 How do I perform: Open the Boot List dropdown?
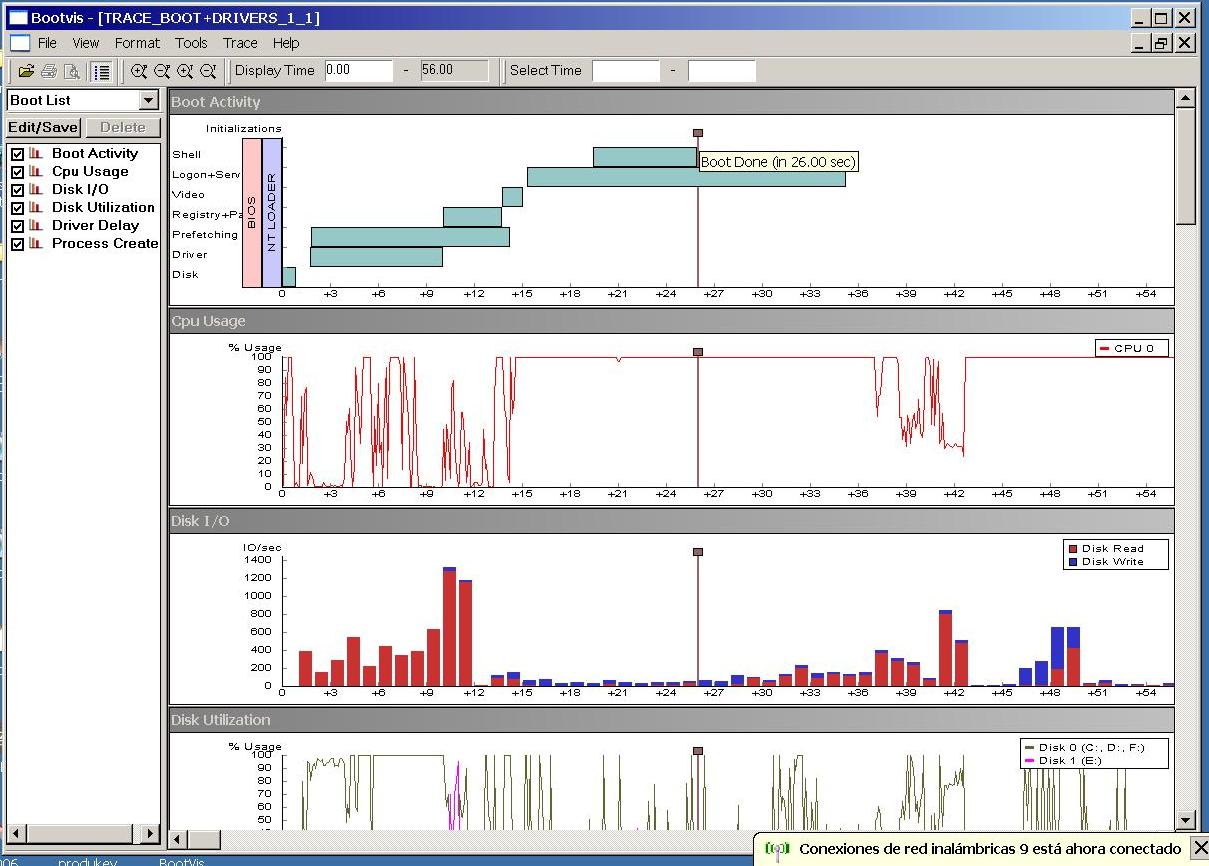(149, 100)
